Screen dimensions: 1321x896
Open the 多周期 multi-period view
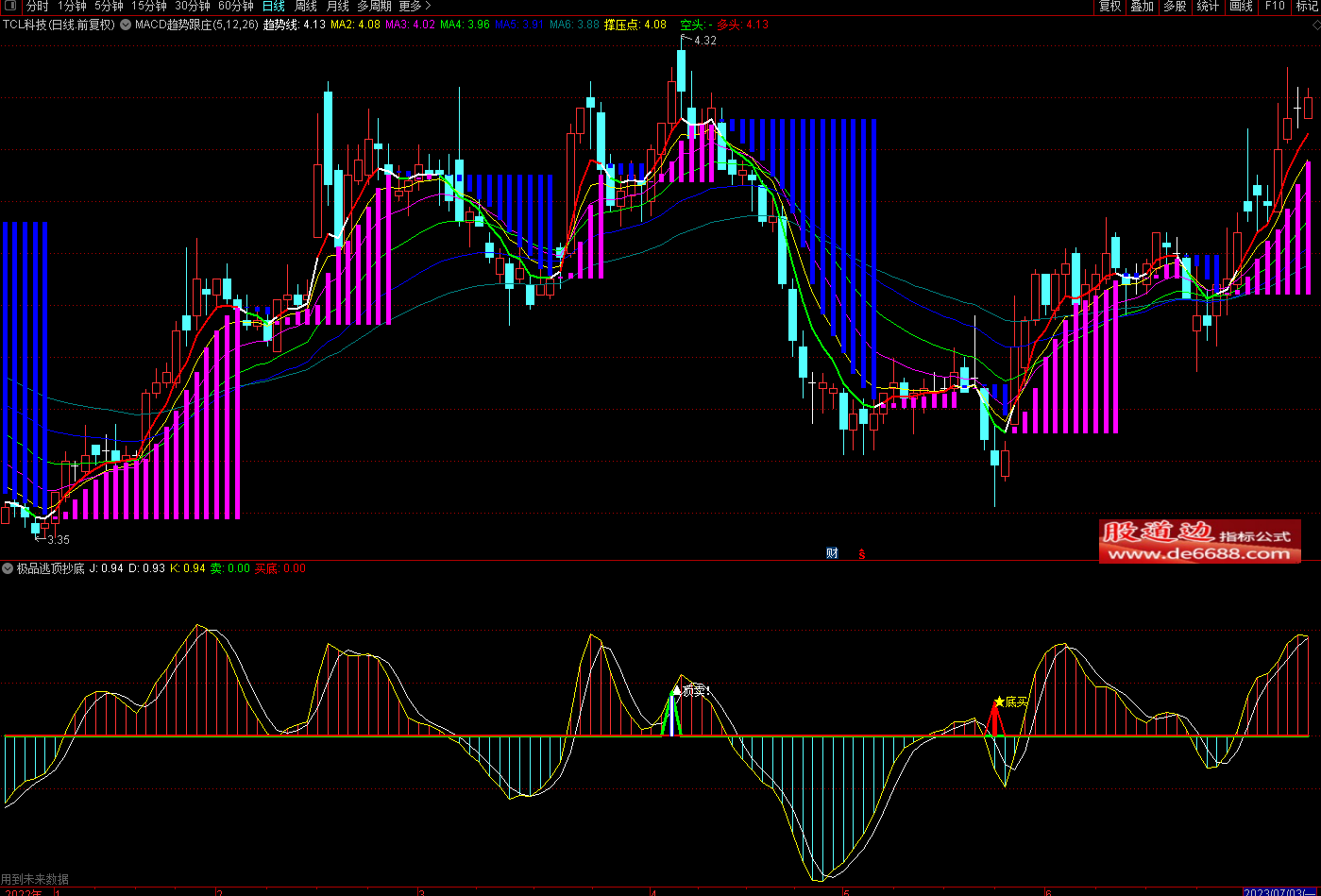[374, 7]
